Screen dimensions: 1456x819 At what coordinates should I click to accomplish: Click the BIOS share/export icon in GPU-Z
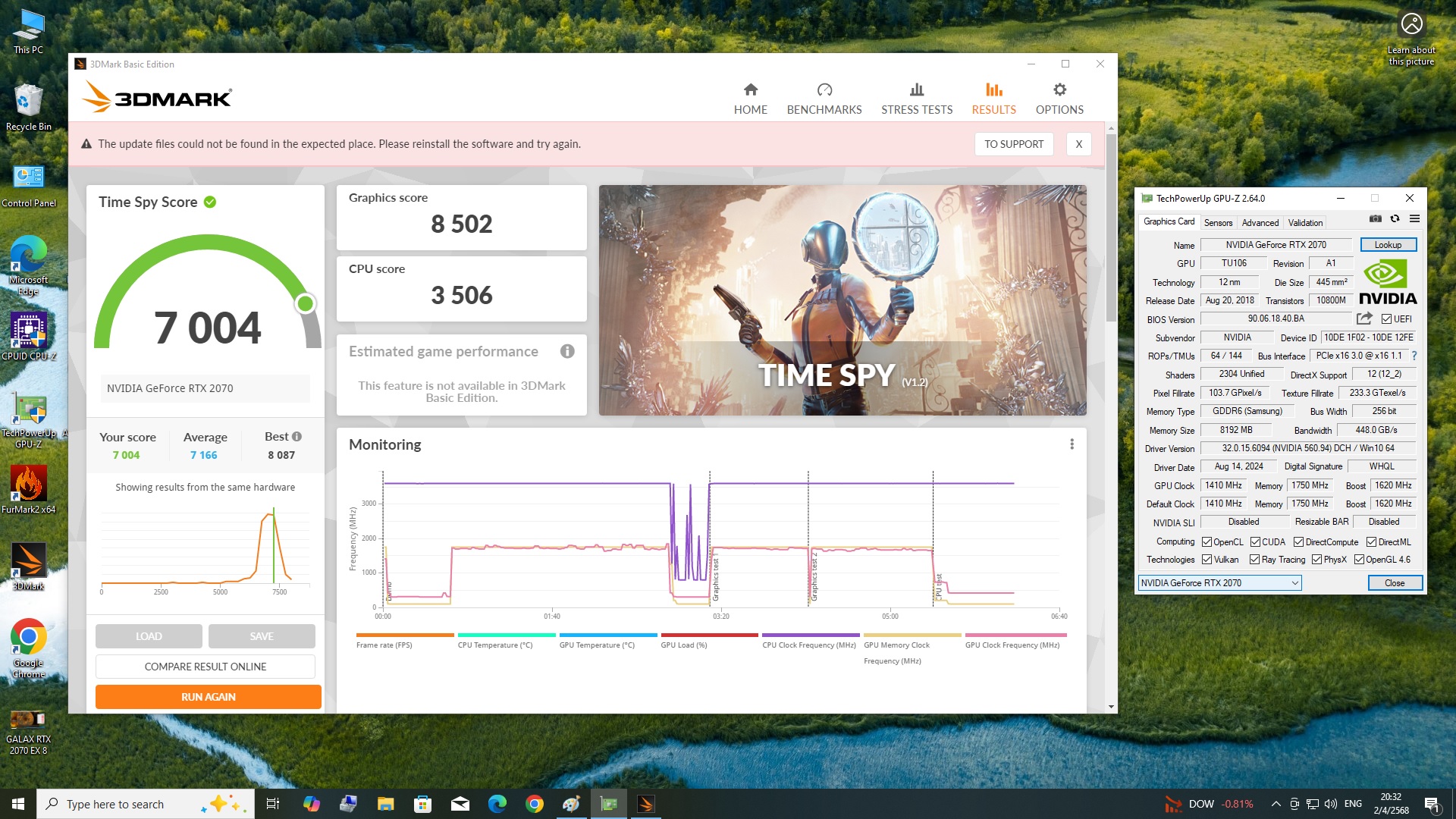(1364, 318)
